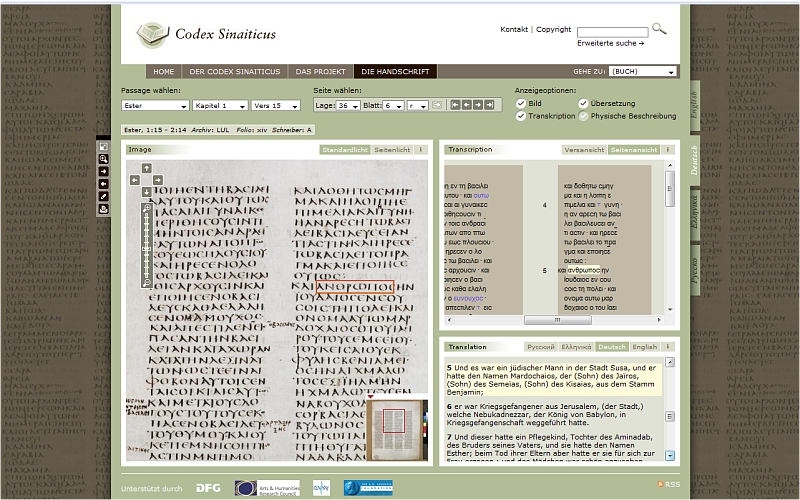This screenshot has height=500, width=800.
Task: Go to the previous page
Action: pos(466,105)
